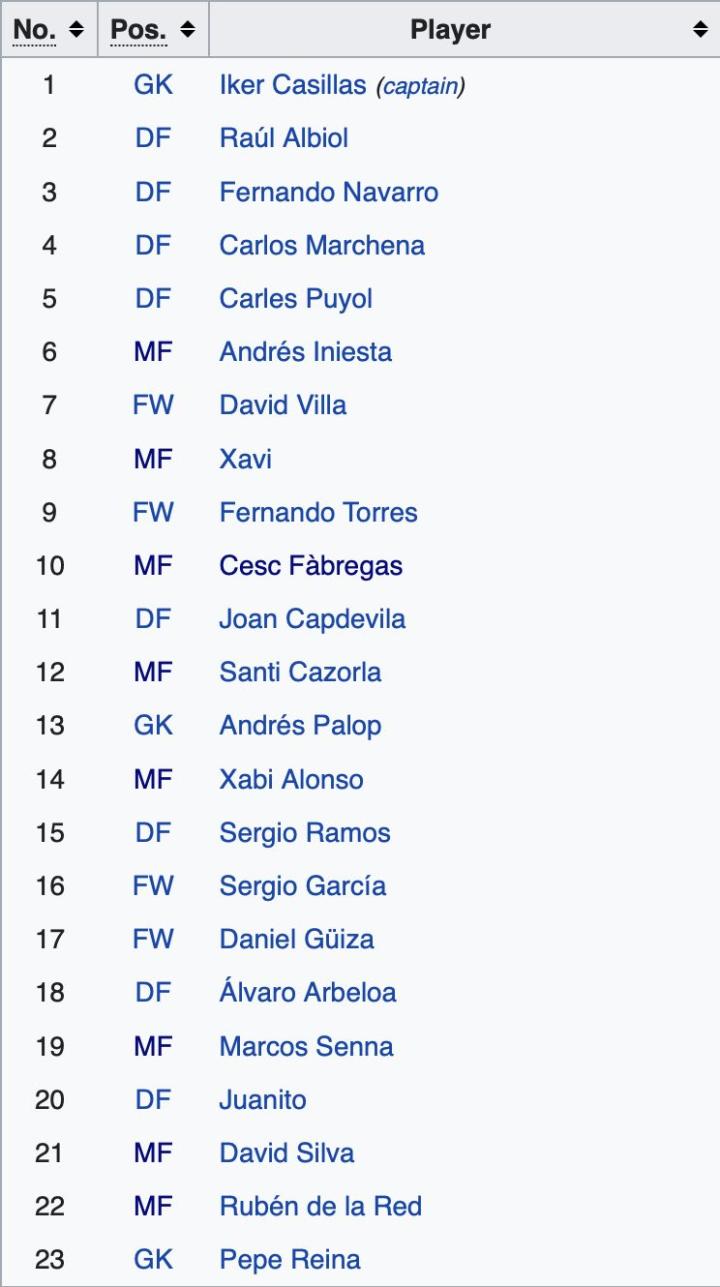Select the Marcos Senna link
The image size is (720, 1287).
point(306,1046)
